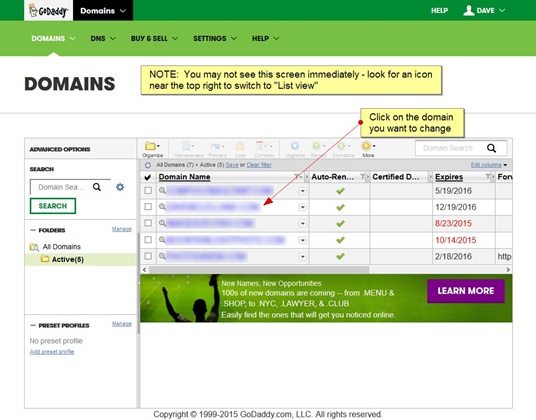Collapse the FOLDERS section
536x420 pixels.
click(x=33, y=230)
